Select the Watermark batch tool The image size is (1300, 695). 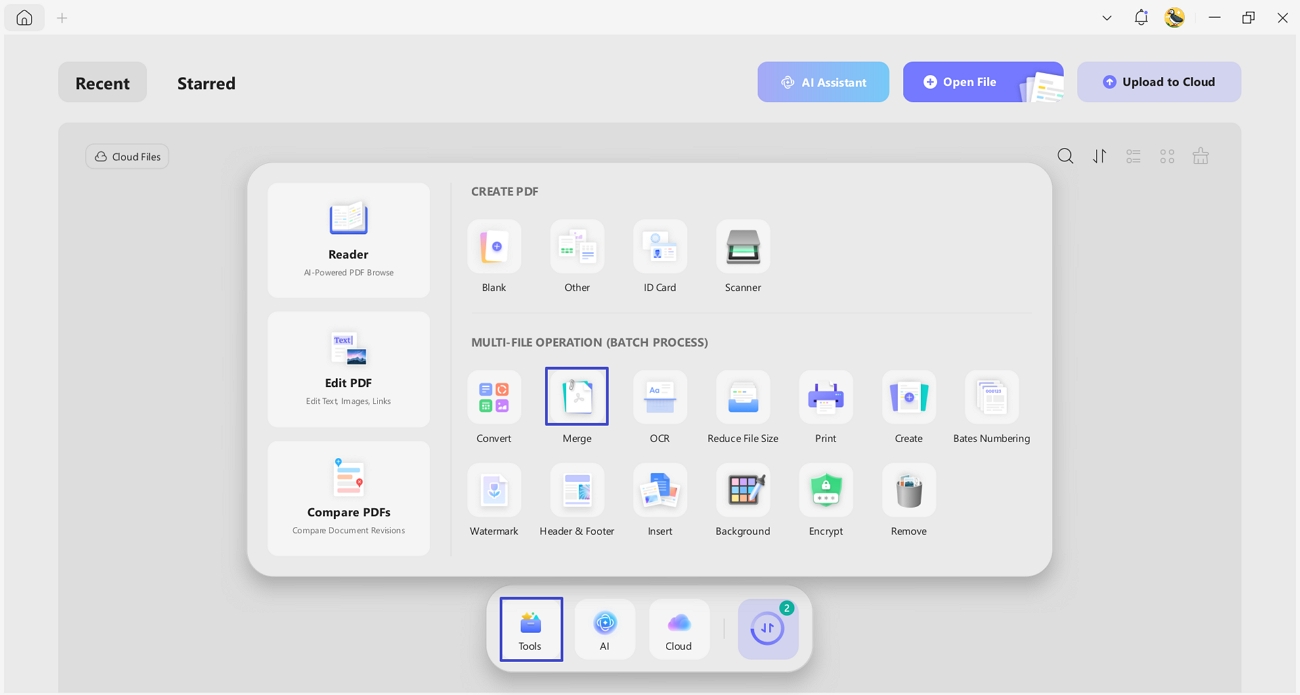coord(494,501)
